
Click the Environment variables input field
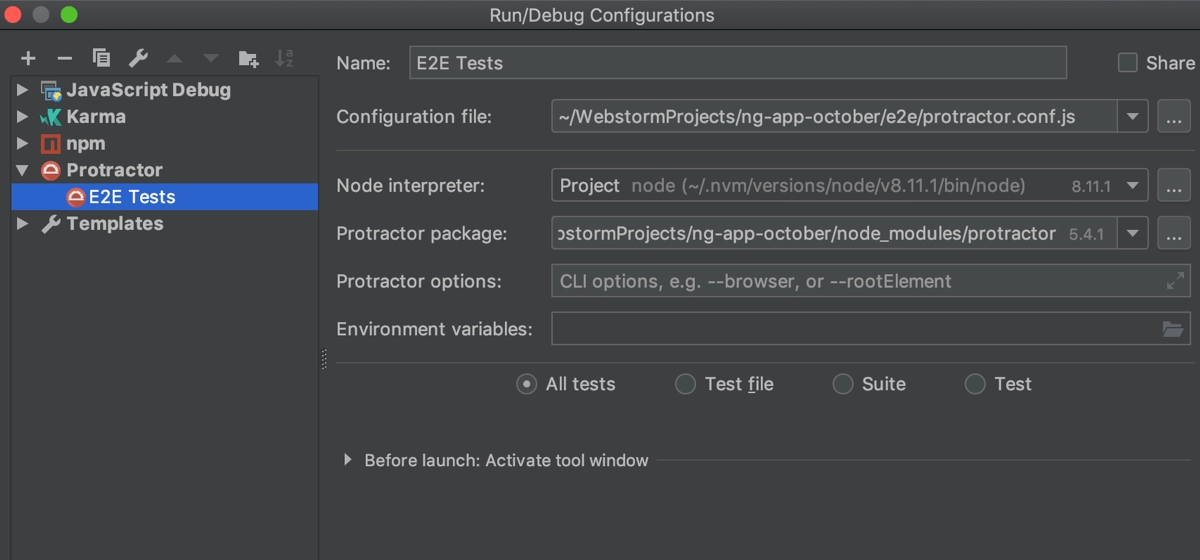tap(871, 329)
